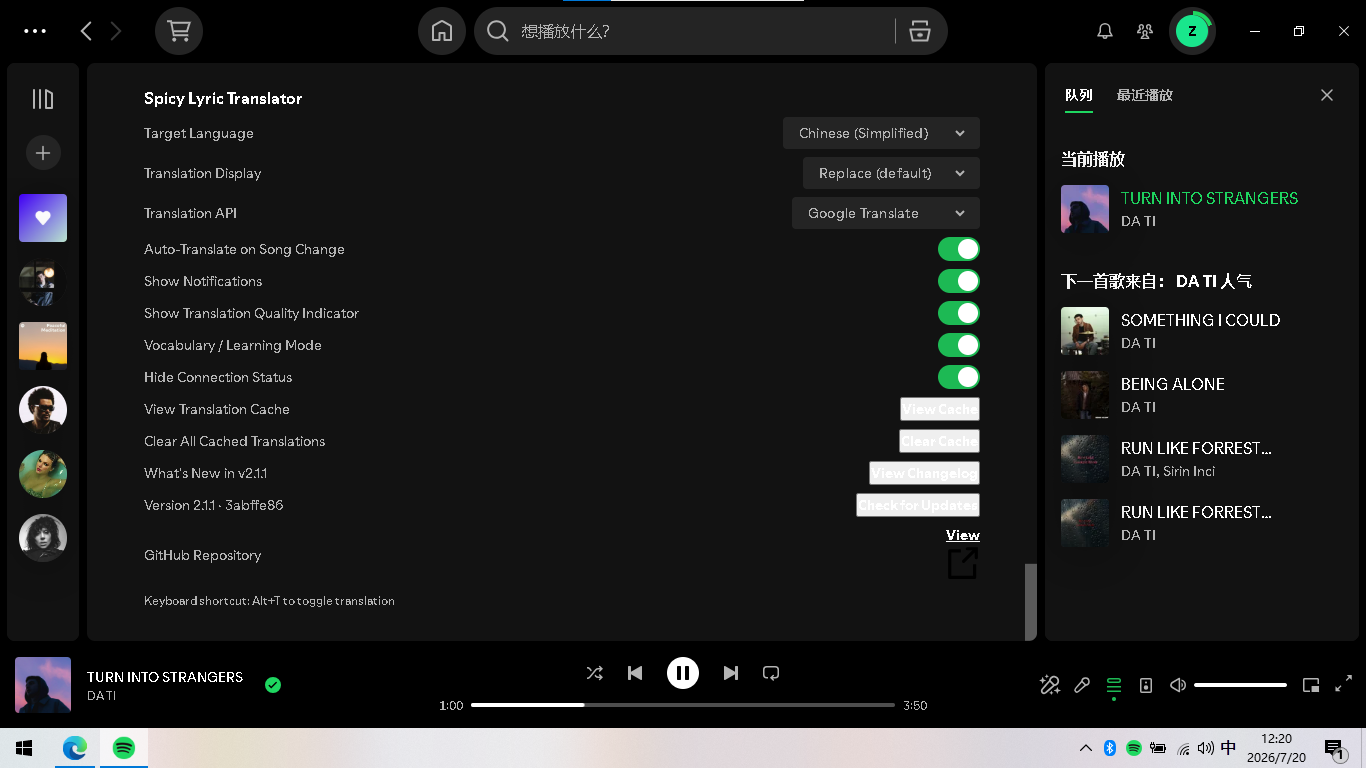Open now-playing album art thumbnail in player bar
Image resolution: width=1366 pixels, height=768 pixels.
pos(43,685)
